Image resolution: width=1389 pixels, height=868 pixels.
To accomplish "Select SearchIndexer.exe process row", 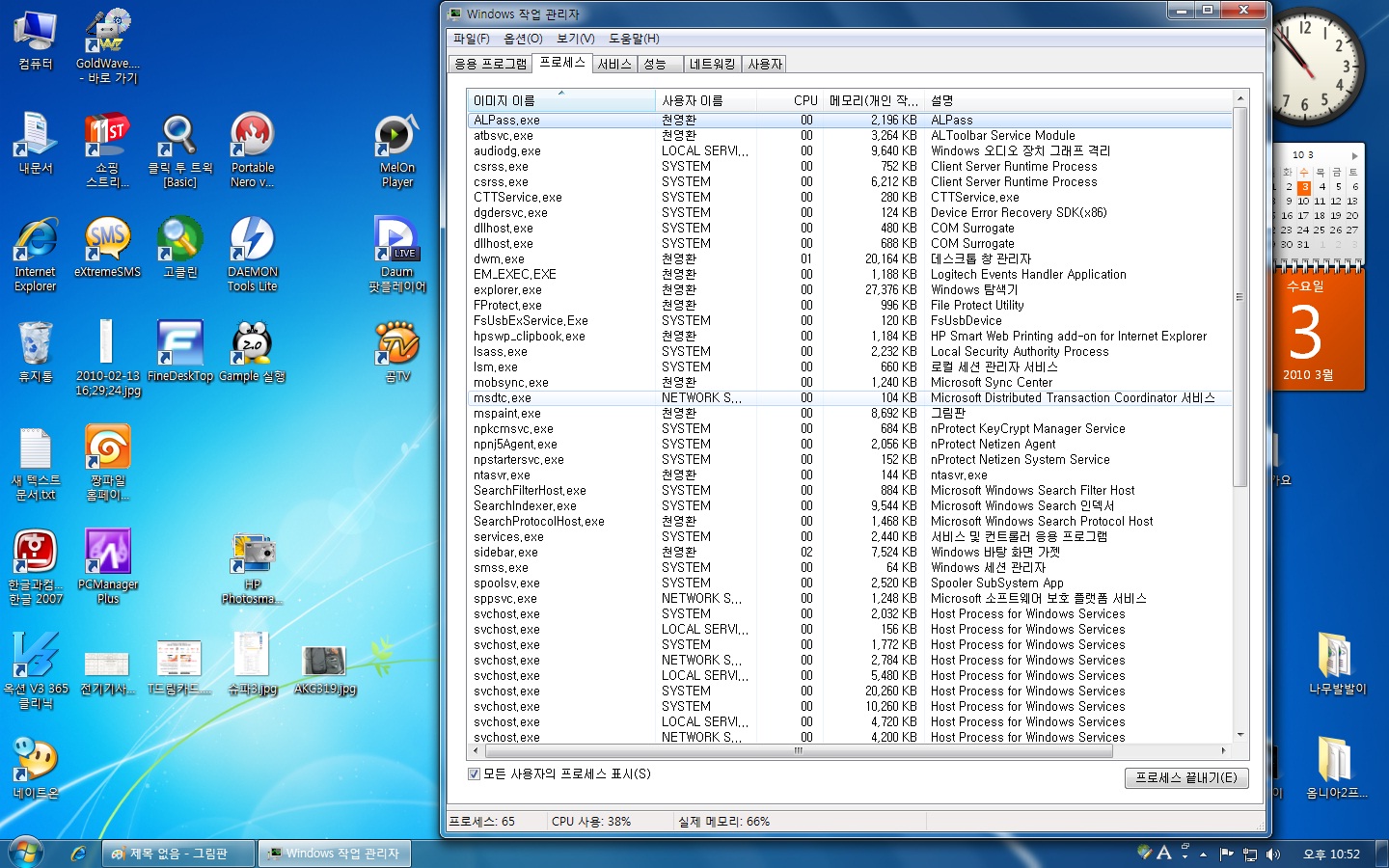I will tap(850, 505).
